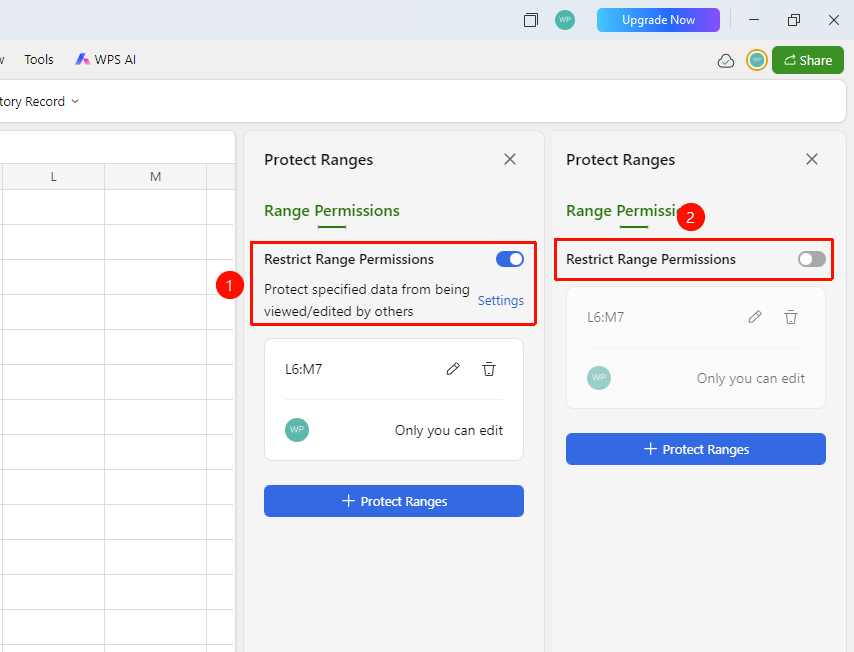Select the Range Permissions tab in left panel
Viewport: 854px width, 652px height.
click(x=332, y=211)
